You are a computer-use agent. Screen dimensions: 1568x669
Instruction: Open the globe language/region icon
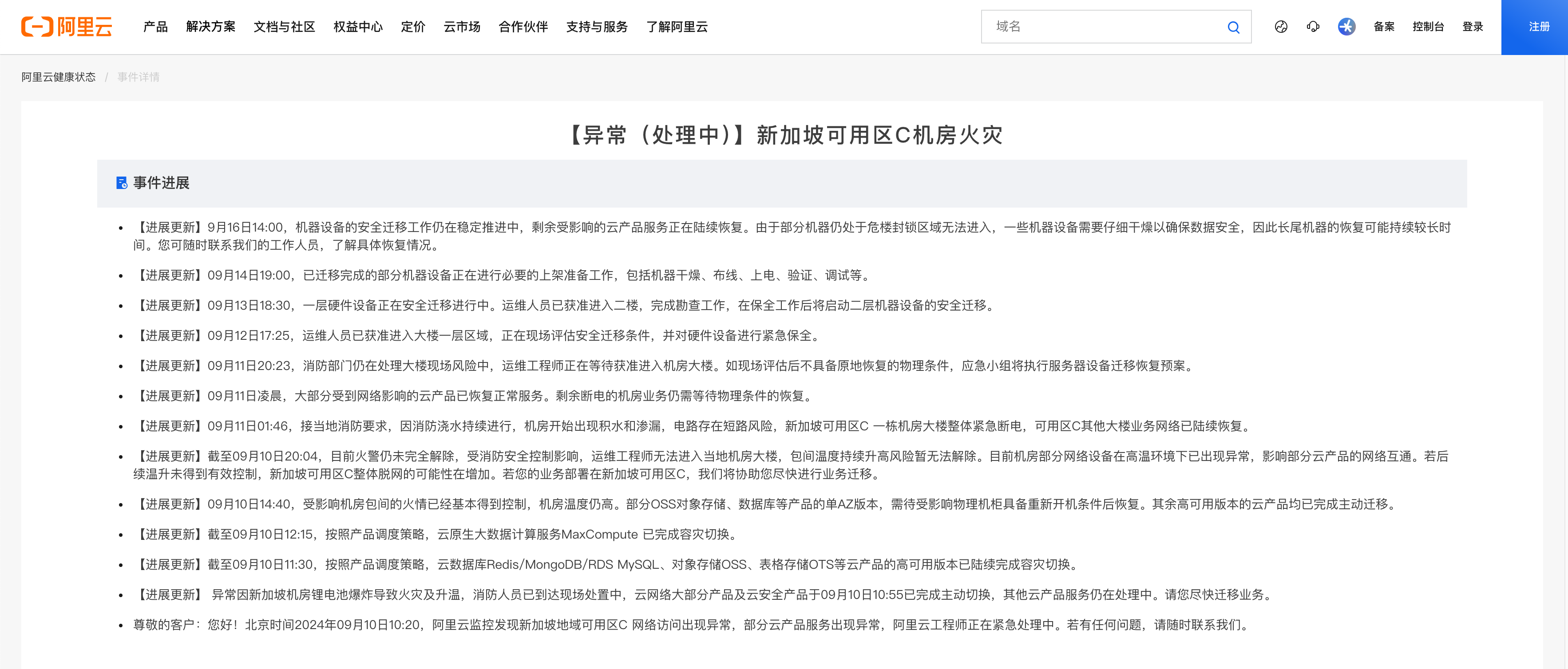(x=1281, y=27)
